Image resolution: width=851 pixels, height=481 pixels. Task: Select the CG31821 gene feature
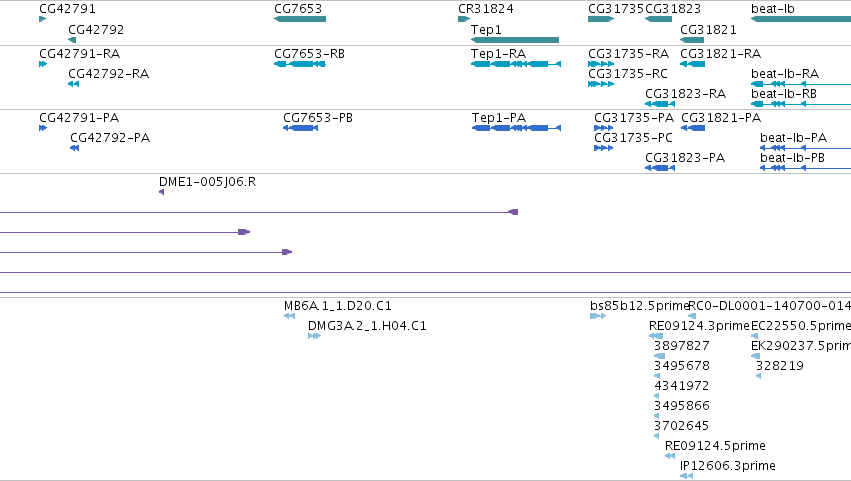pos(692,40)
